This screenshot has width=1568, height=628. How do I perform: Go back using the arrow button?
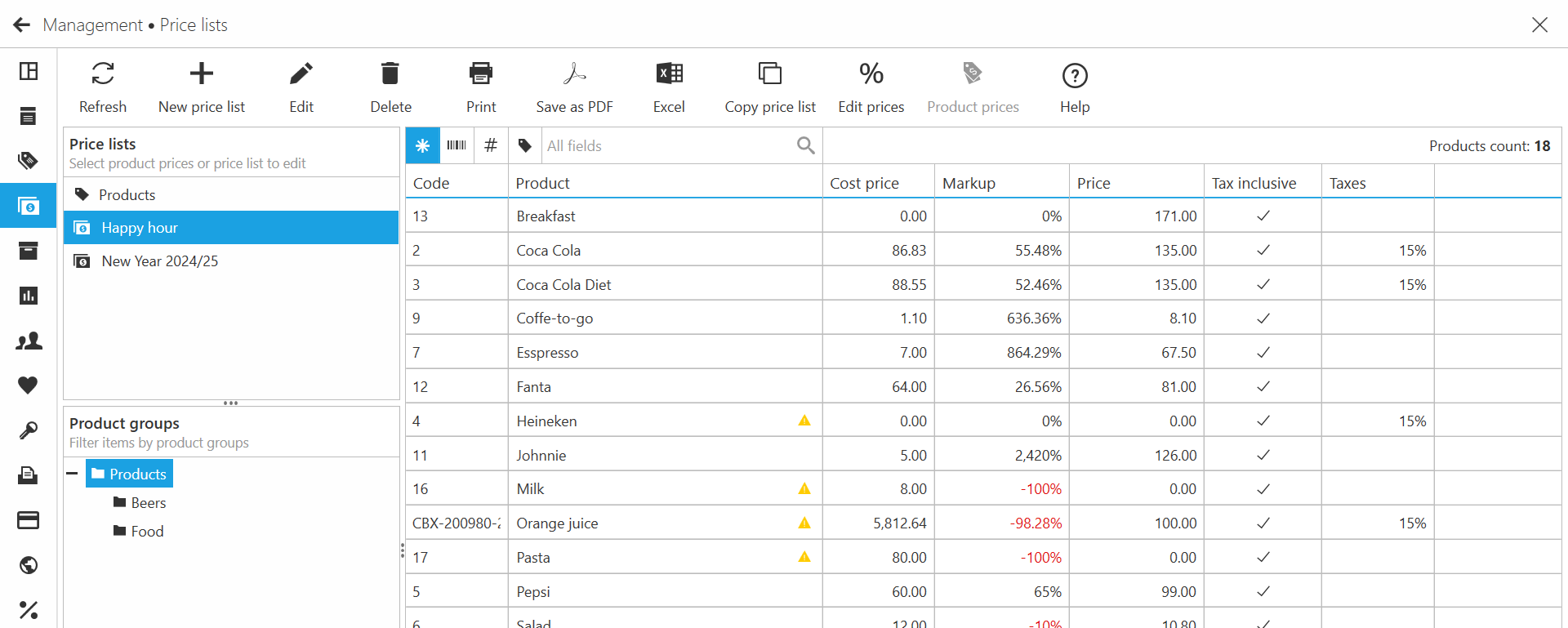[22, 25]
